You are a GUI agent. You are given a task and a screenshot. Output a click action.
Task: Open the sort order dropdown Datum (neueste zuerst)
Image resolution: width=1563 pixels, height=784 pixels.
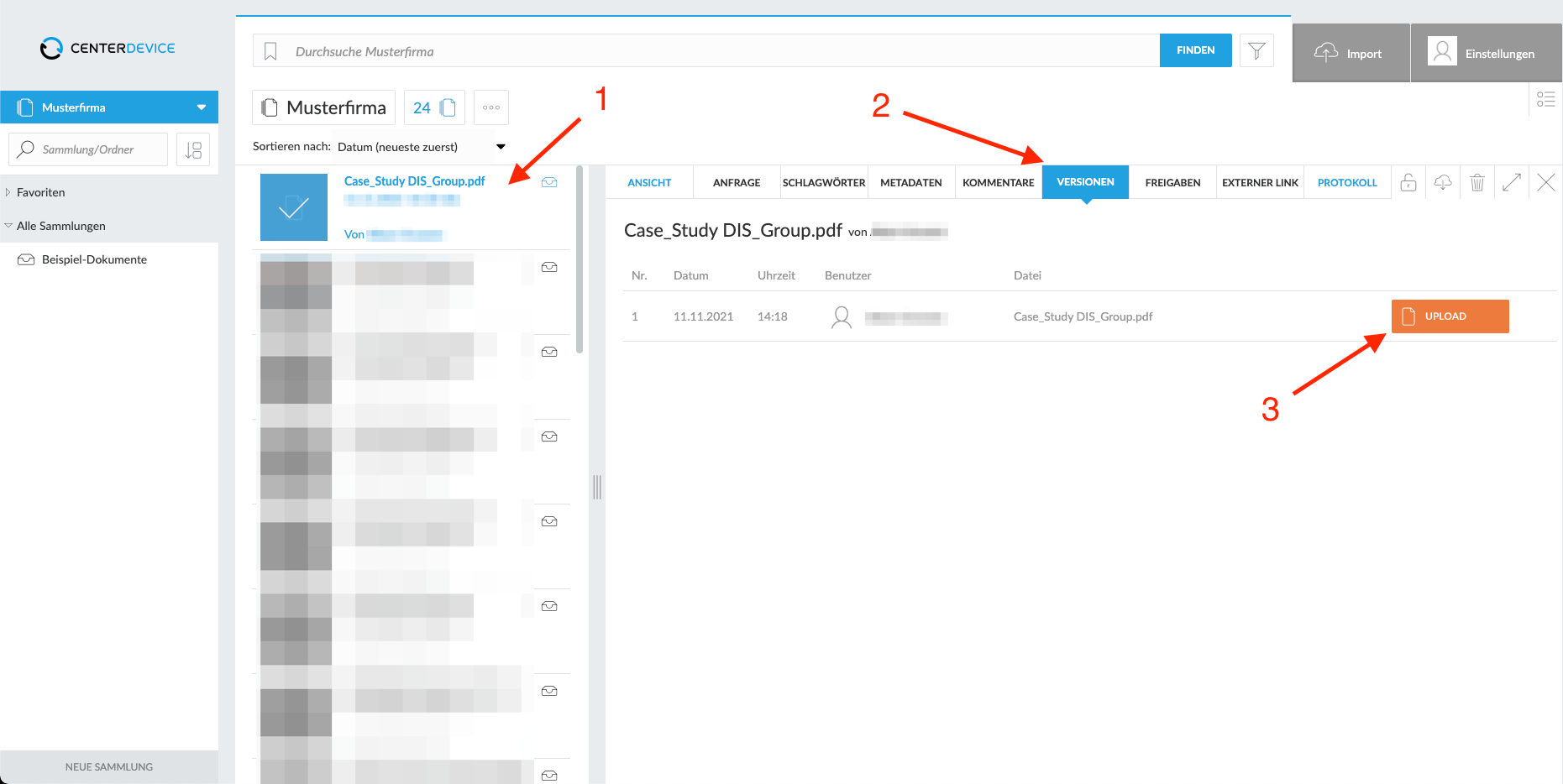pos(422,146)
